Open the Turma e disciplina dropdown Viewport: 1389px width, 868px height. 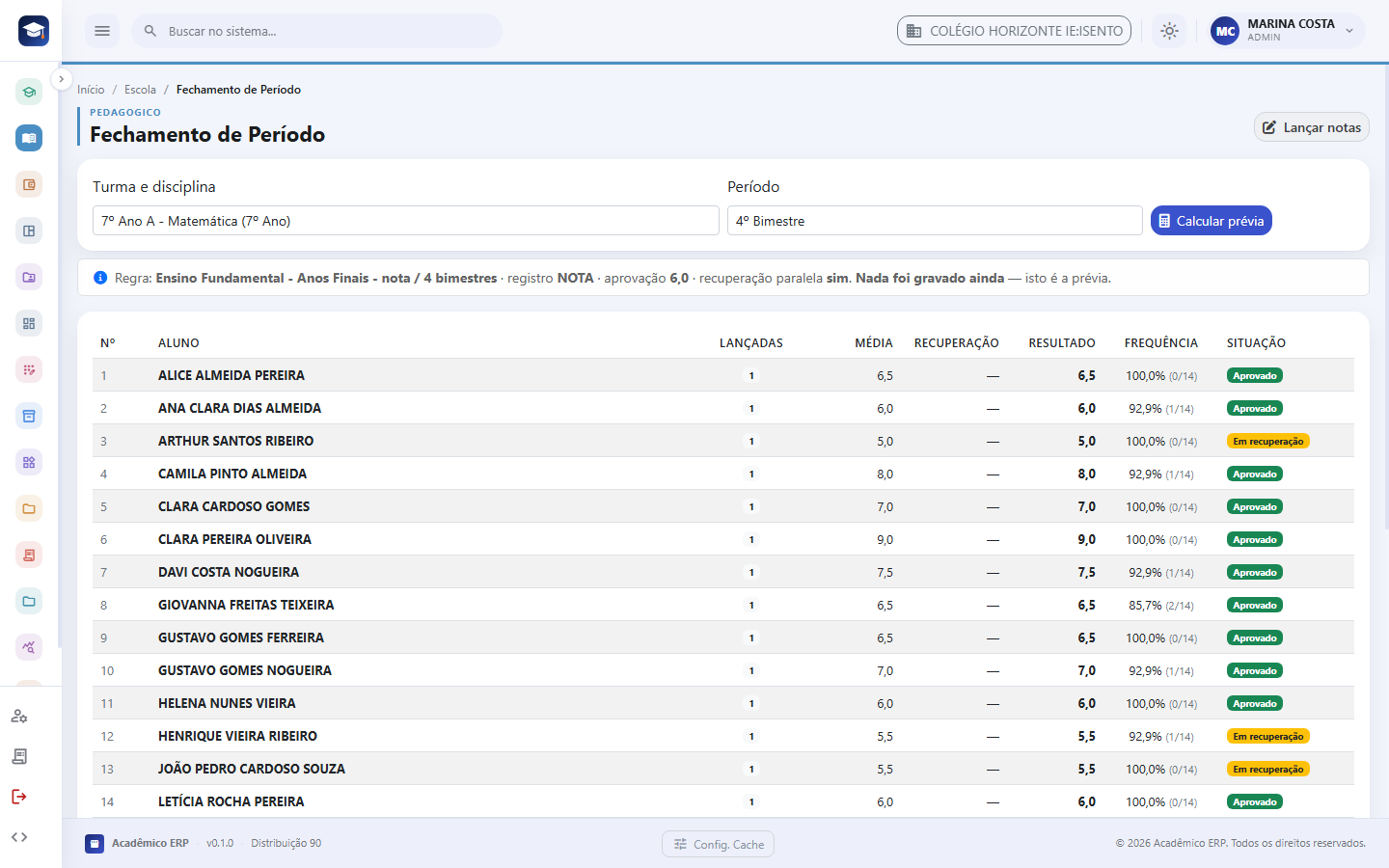coord(406,221)
